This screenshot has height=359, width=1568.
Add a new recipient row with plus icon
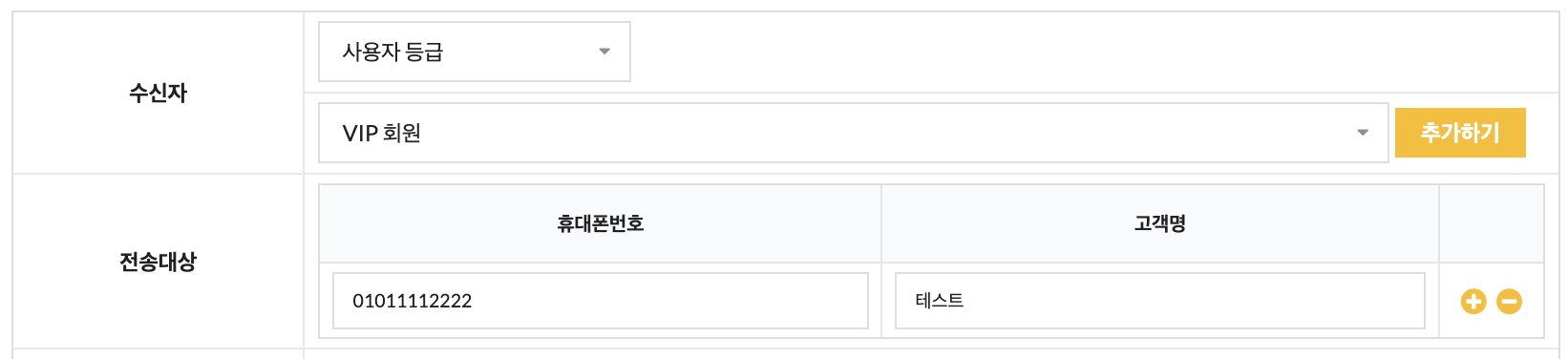coord(1473,302)
